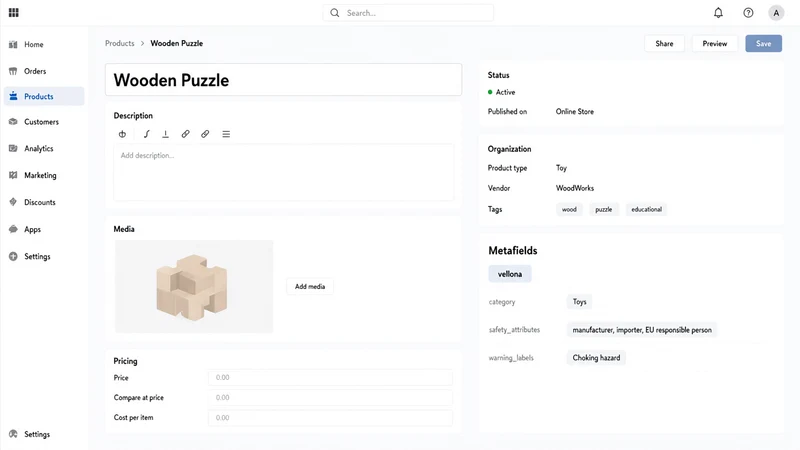
Task: Open the apps grid menu icon
Action: tap(14, 13)
